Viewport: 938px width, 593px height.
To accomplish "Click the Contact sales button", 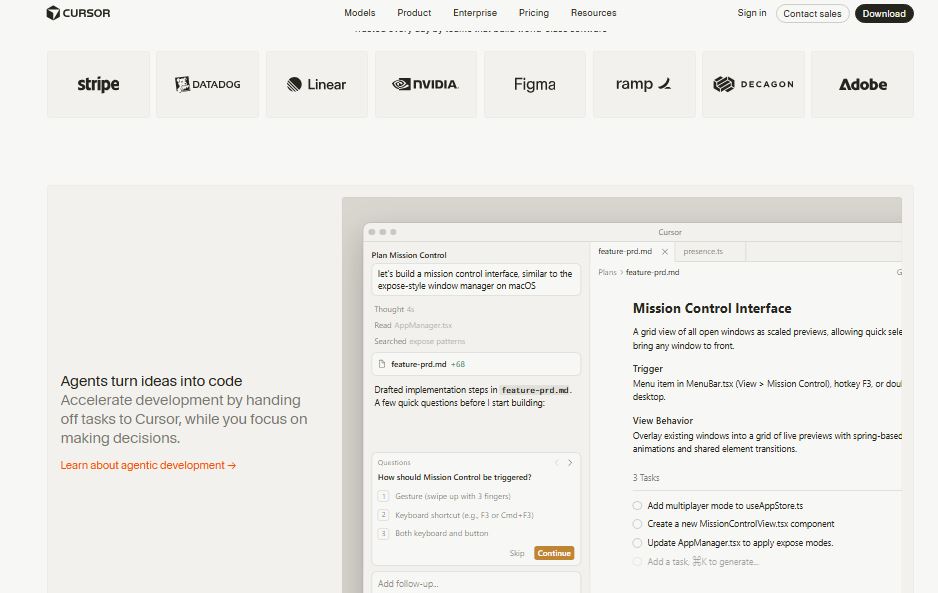I will tap(812, 13).
